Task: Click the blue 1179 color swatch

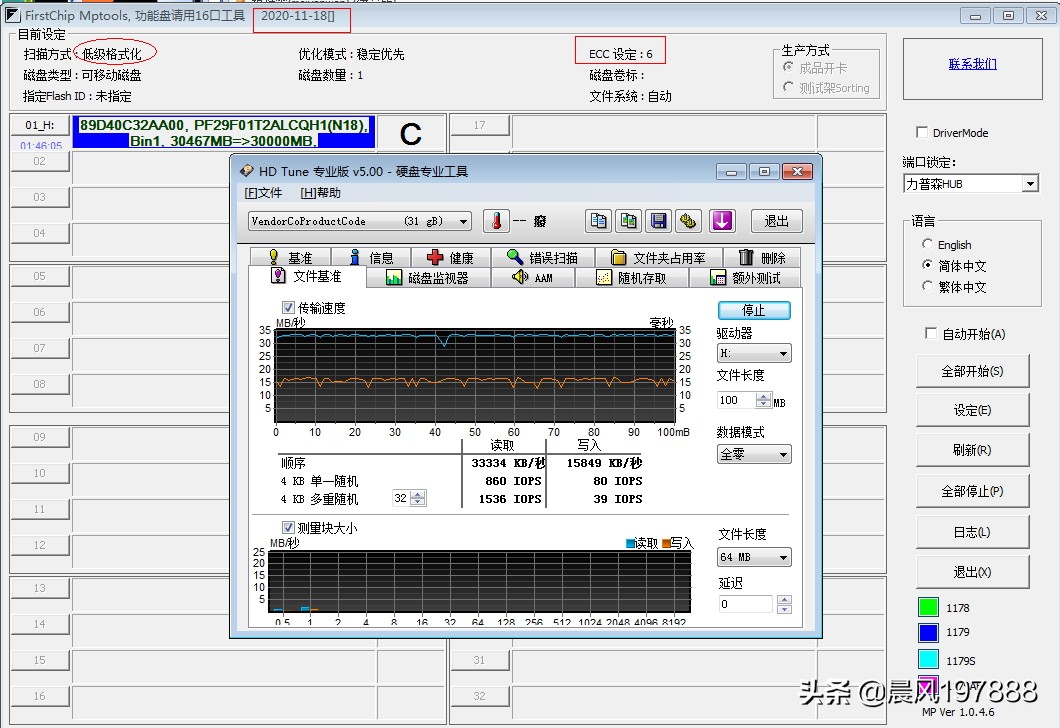Action: pyautogui.click(x=928, y=632)
